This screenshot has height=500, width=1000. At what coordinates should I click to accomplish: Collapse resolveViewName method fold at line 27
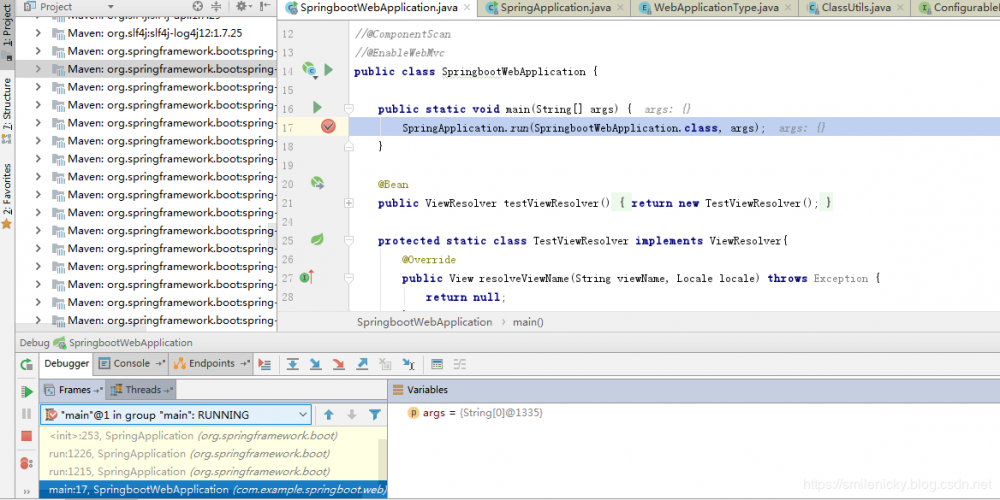click(x=349, y=278)
